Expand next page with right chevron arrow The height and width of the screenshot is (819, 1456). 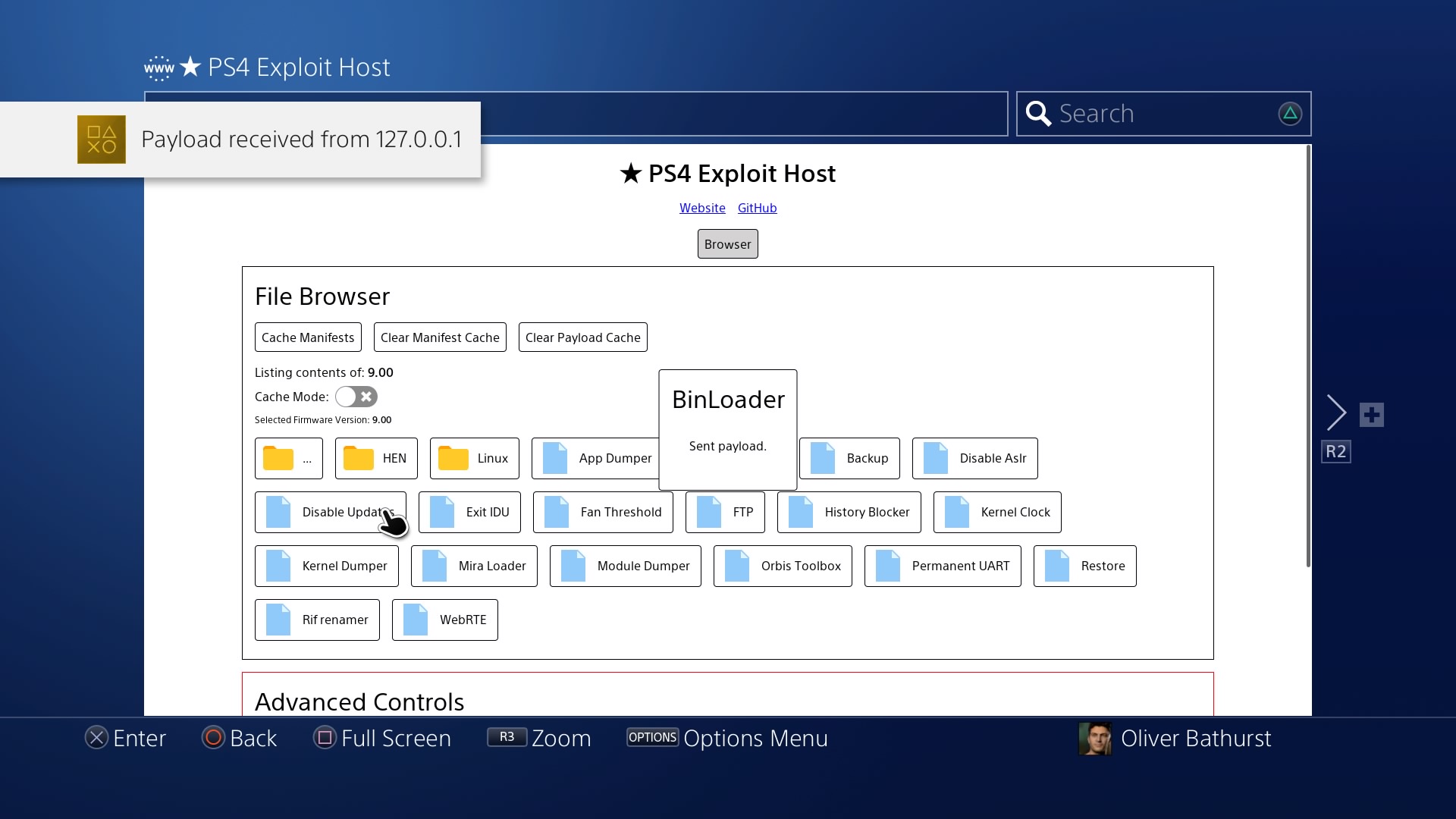(x=1336, y=413)
